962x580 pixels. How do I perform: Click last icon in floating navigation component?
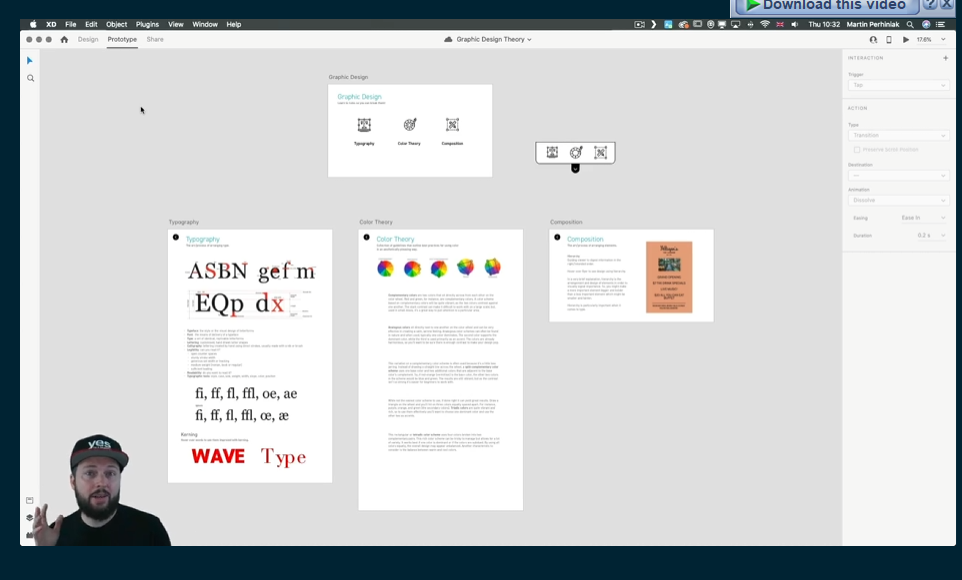click(600, 152)
